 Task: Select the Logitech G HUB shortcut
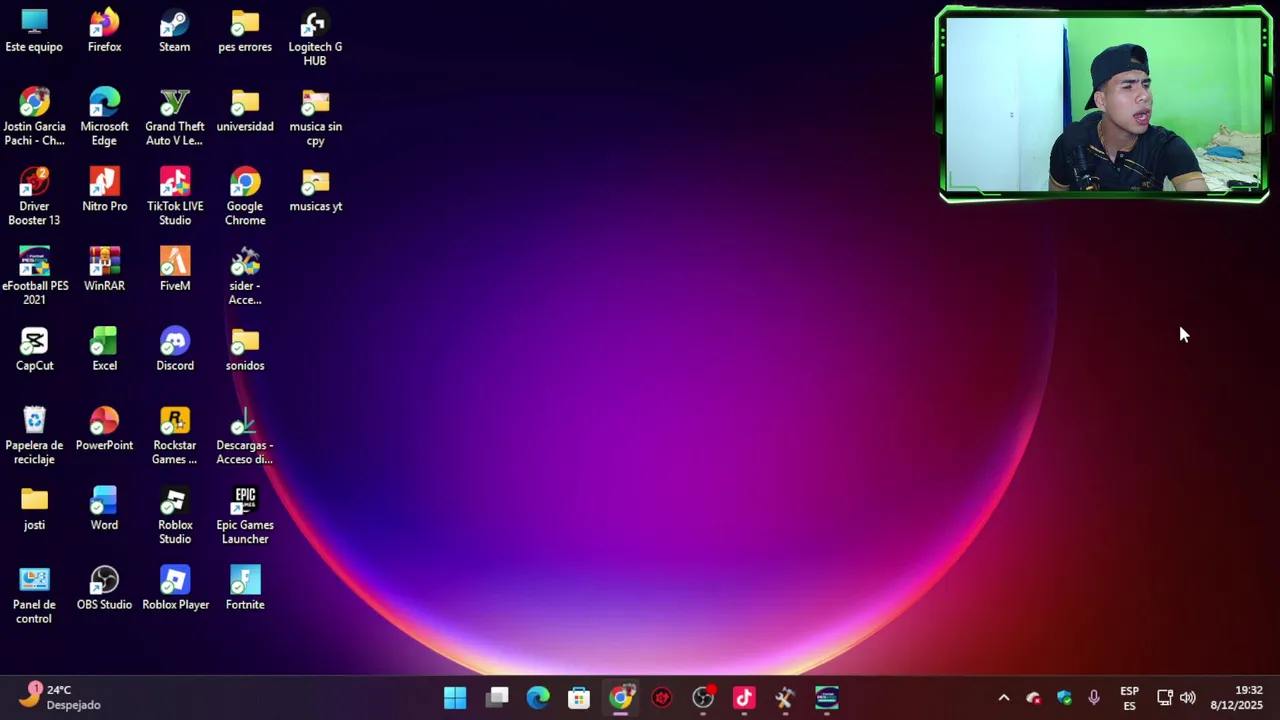pos(315,38)
